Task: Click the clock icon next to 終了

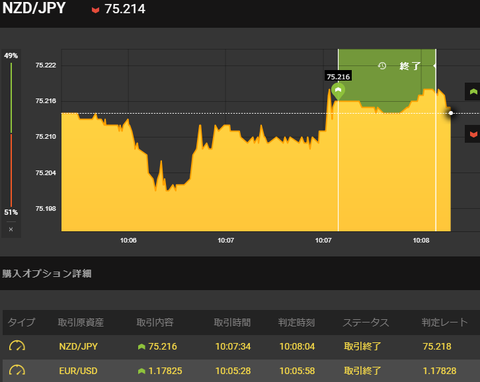Action: pos(382,66)
